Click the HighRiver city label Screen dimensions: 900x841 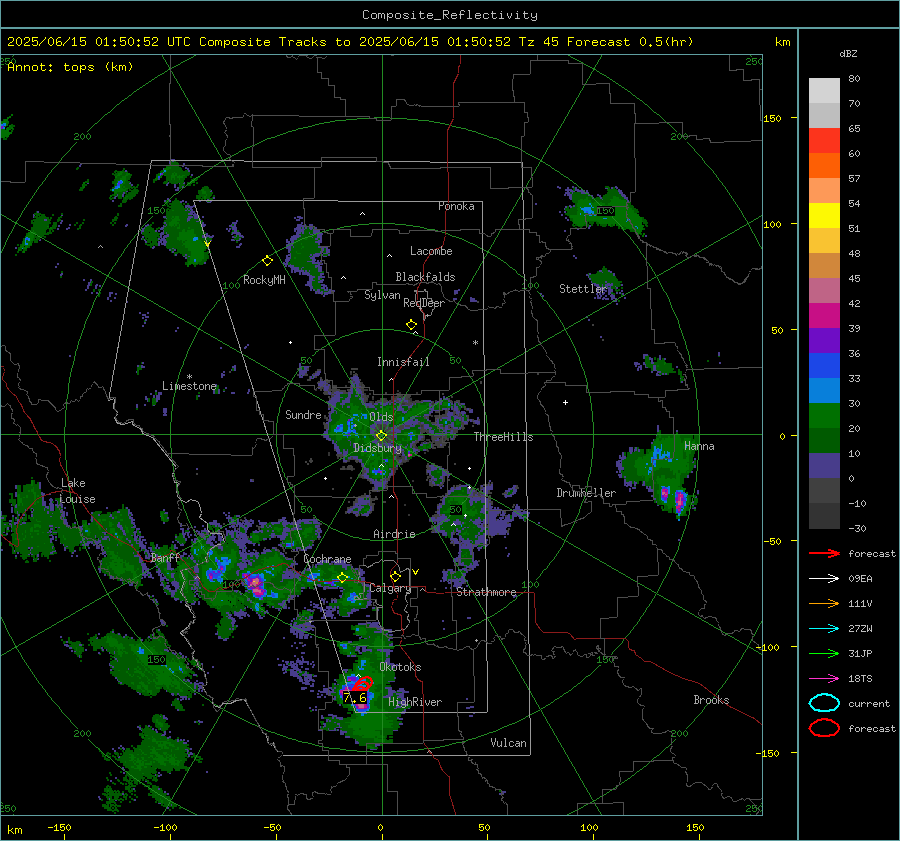pos(415,702)
